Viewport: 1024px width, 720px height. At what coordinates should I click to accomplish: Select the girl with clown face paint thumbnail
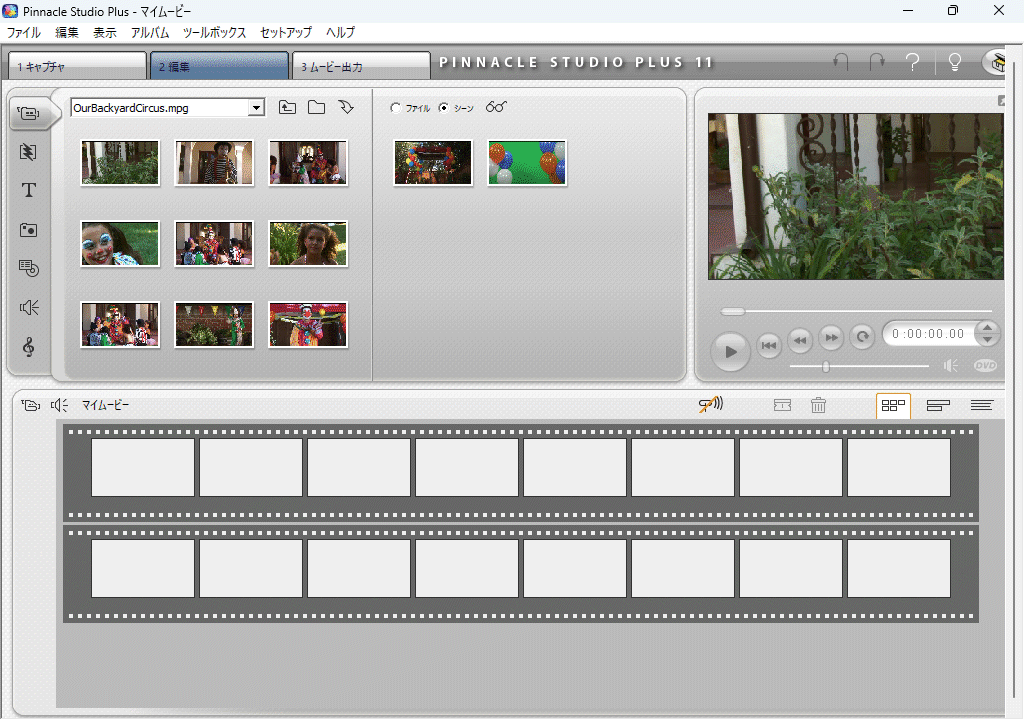tap(120, 244)
